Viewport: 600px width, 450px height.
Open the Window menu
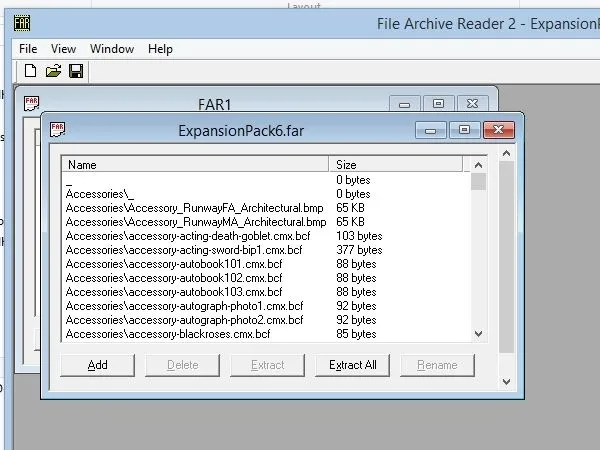112,49
